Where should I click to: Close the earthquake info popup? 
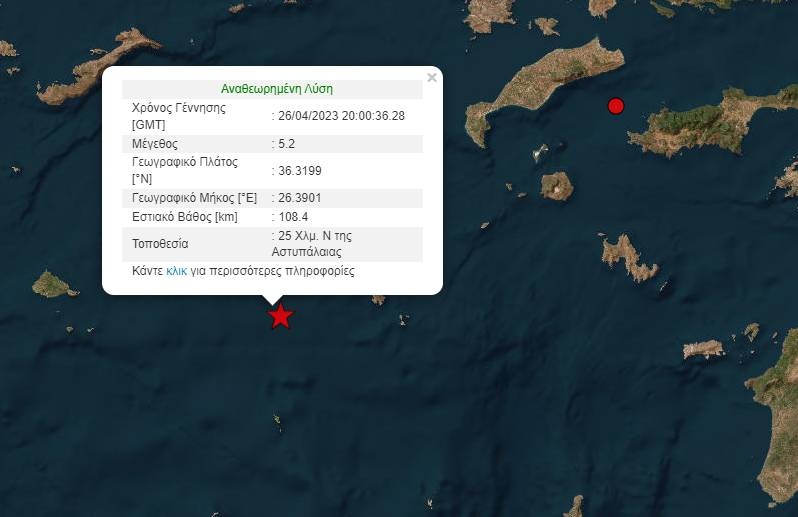[432, 77]
